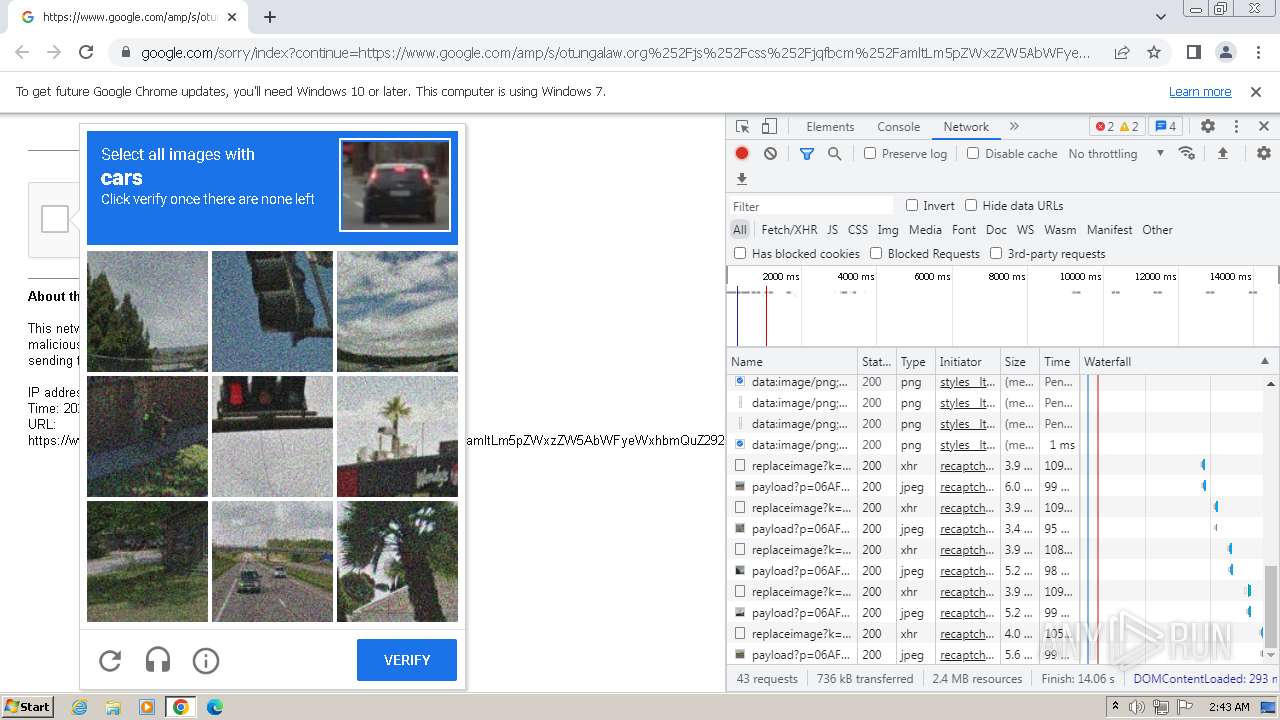Click the Learn more link
The image size is (1280, 720).
[x=1200, y=91]
